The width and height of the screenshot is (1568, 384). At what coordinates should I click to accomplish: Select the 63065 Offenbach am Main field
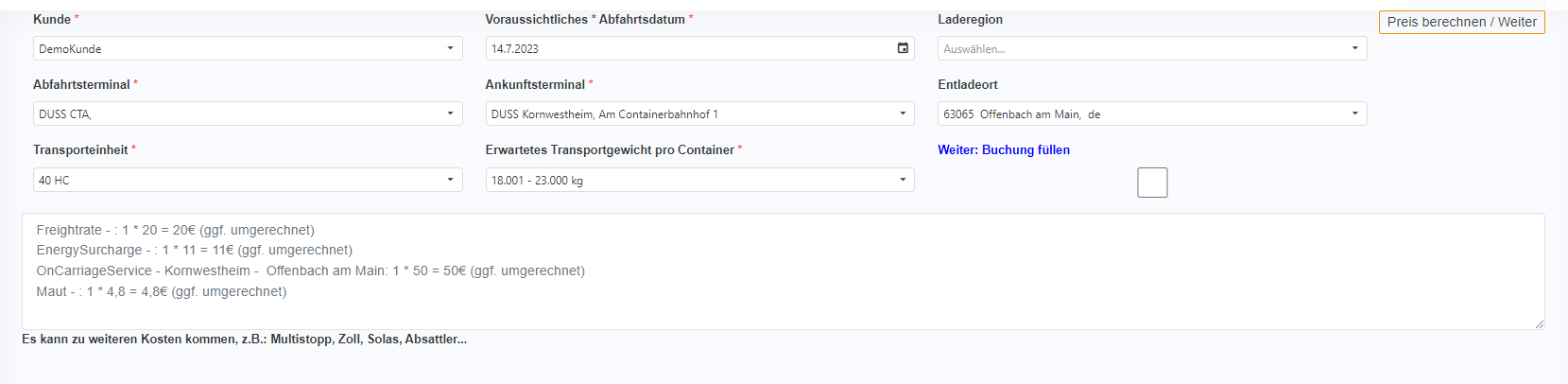(x=1142, y=113)
